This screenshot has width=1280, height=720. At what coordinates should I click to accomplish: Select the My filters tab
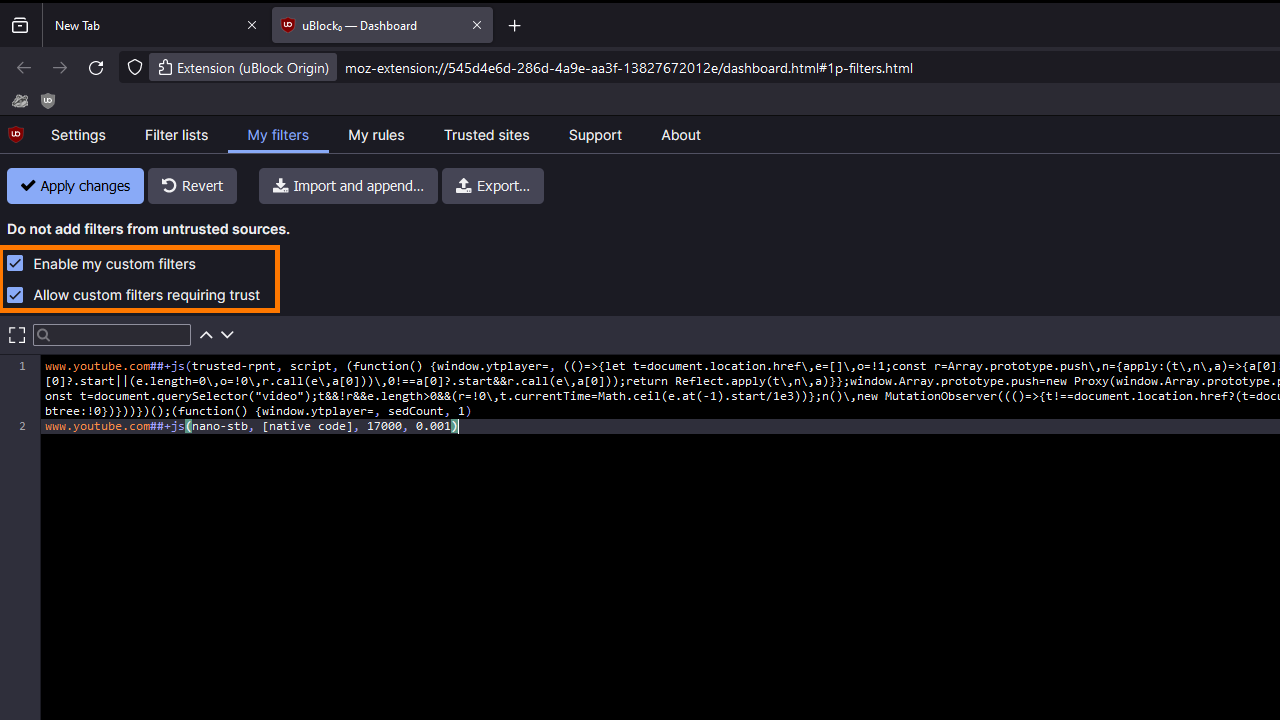(x=278, y=135)
